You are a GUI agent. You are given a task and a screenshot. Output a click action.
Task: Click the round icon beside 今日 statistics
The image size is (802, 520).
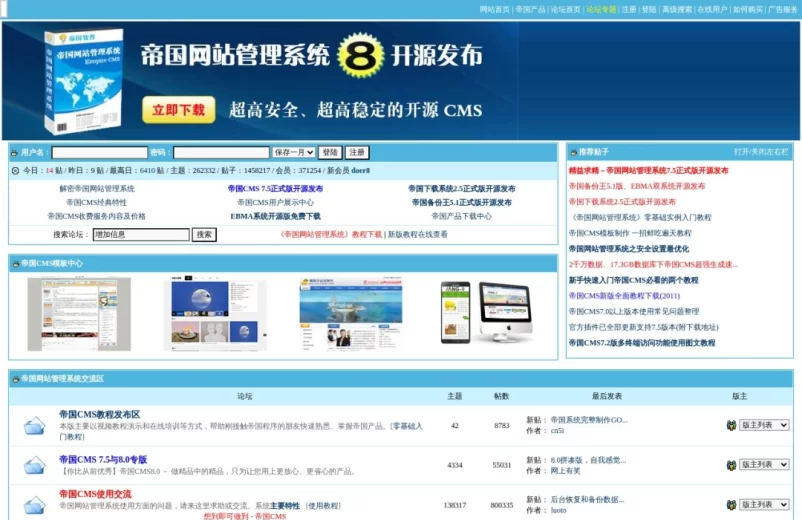15,170
